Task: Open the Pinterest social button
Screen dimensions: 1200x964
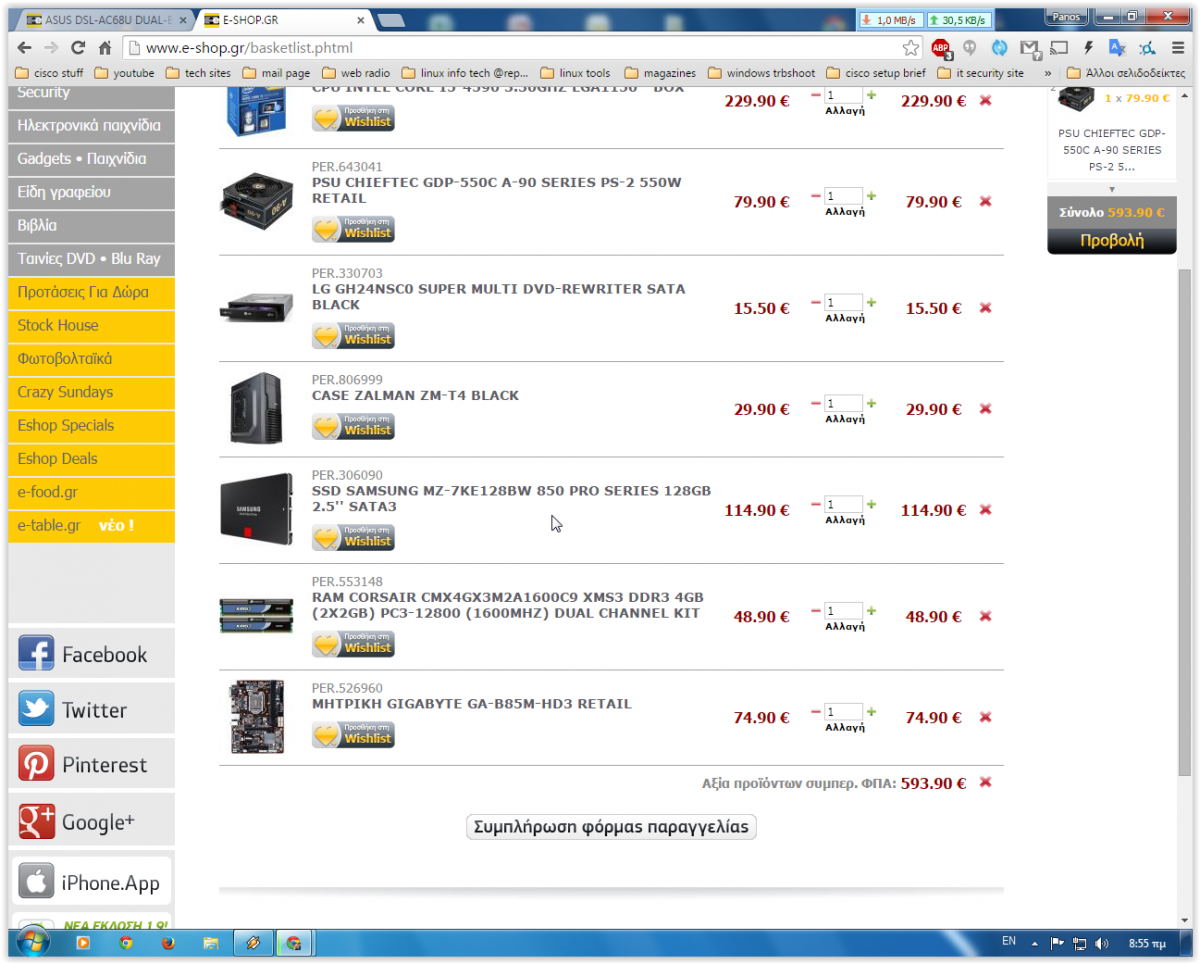Action: tap(91, 765)
